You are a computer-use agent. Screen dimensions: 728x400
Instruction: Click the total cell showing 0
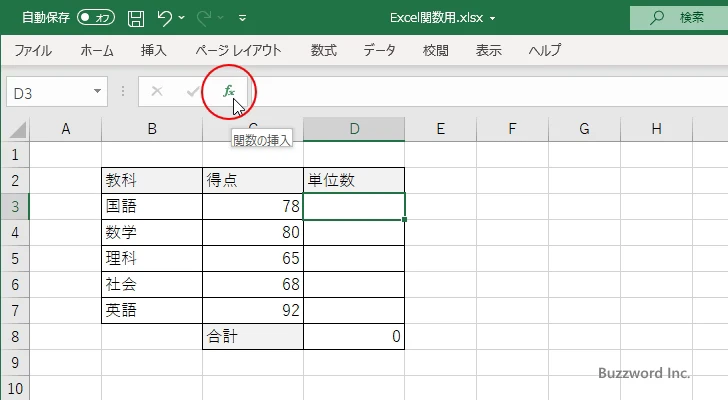click(354, 336)
